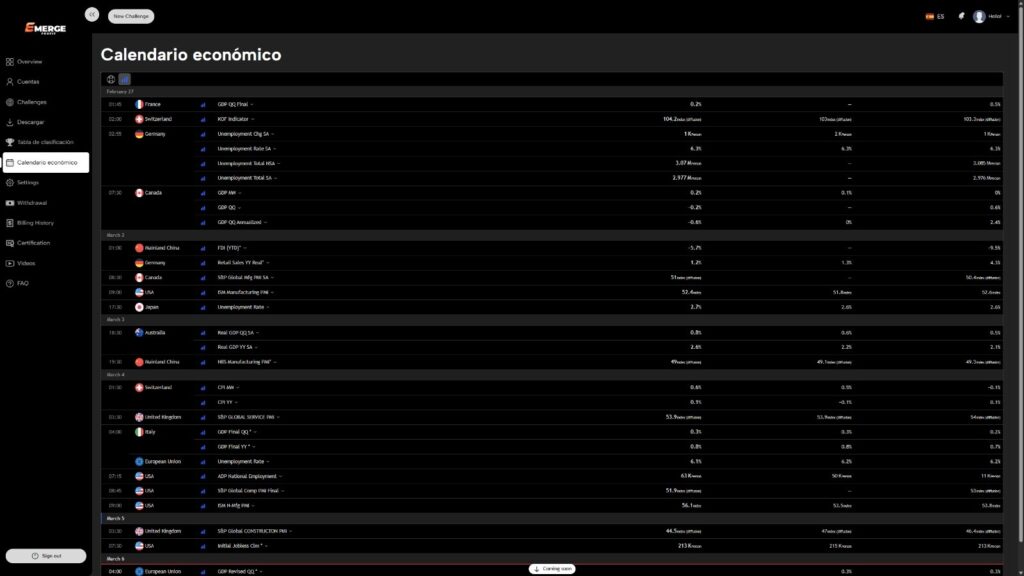Open the user profile dropdown arrow
This screenshot has height=576, width=1024.
pos(1008,16)
